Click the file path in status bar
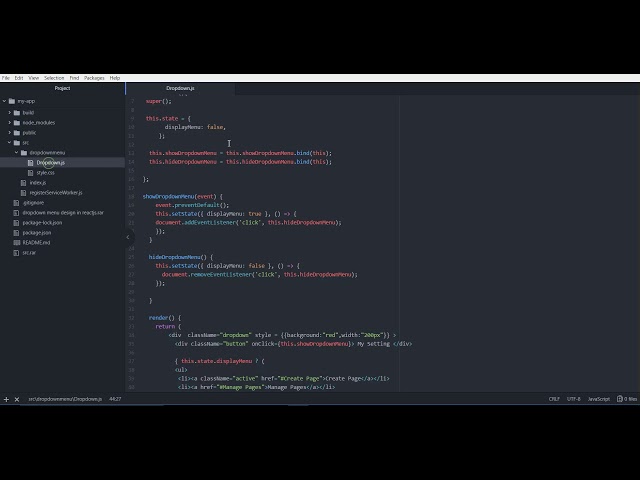 tap(65, 399)
